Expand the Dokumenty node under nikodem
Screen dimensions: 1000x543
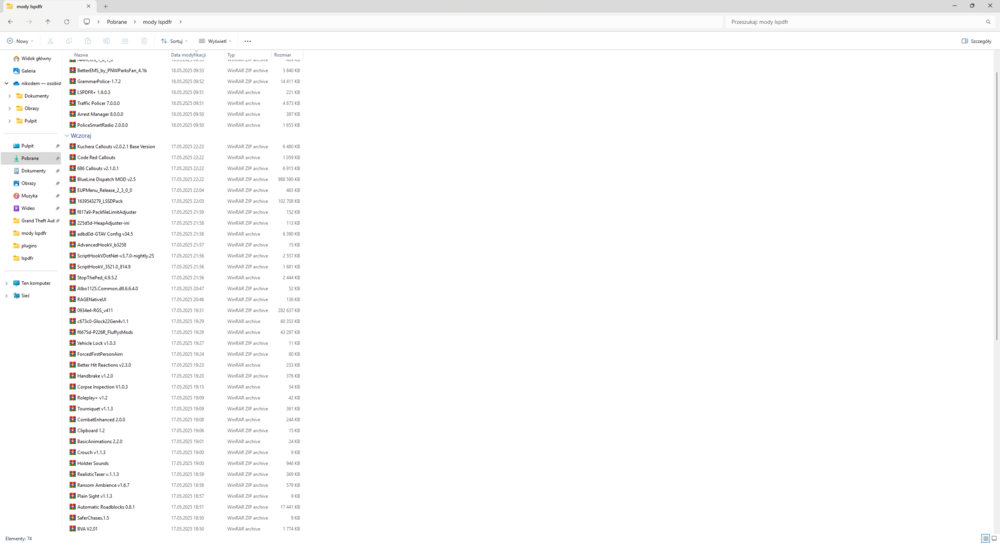(x=10, y=96)
